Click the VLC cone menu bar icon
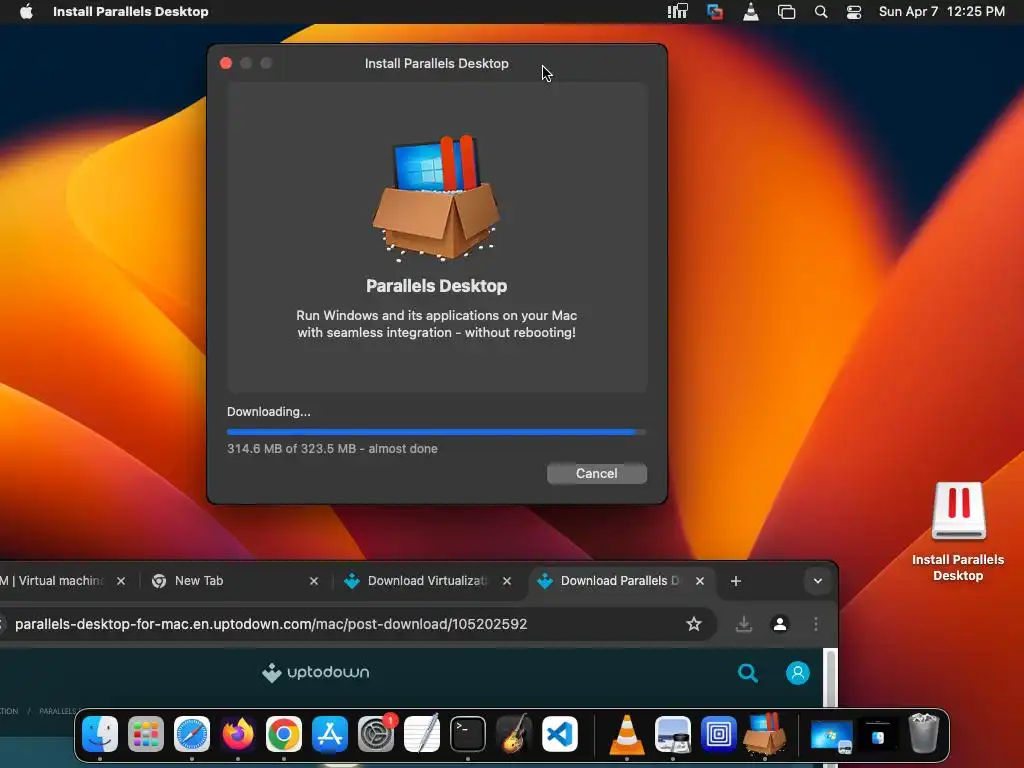Viewport: 1024px width, 768px height. point(751,11)
